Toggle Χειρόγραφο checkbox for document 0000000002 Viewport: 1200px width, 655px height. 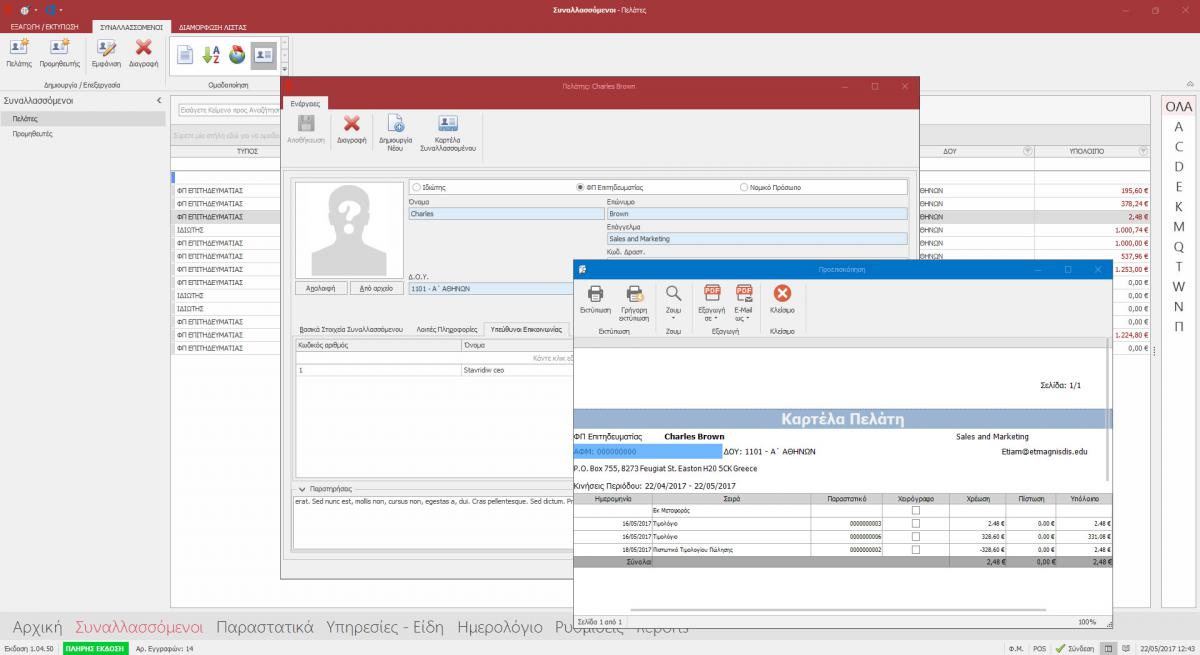[915, 549]
